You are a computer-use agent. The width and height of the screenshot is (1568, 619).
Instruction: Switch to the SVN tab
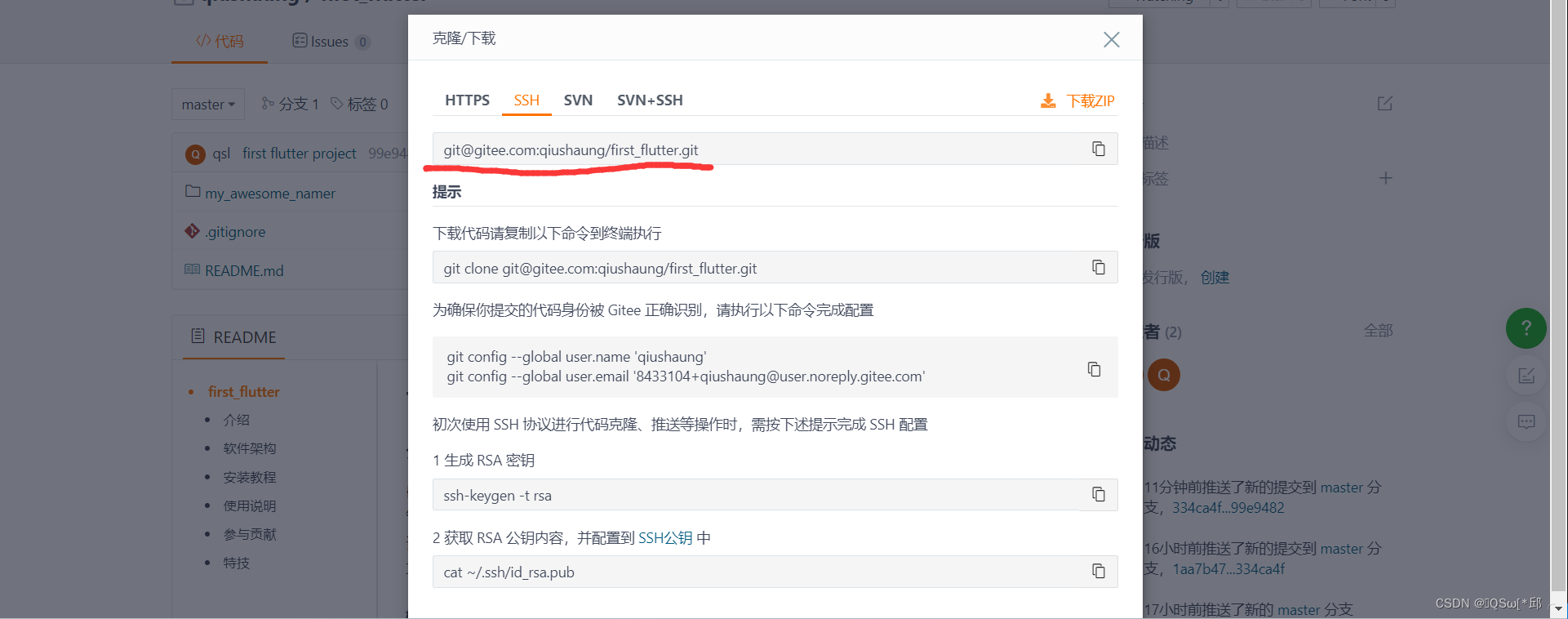pyautogui.click(x=578, y=100)
